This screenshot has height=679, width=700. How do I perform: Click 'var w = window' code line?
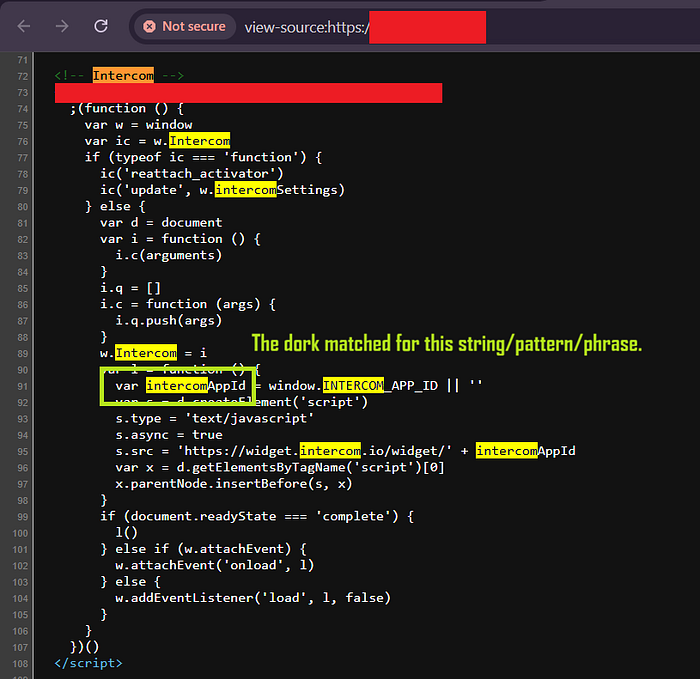coord(138,125)
